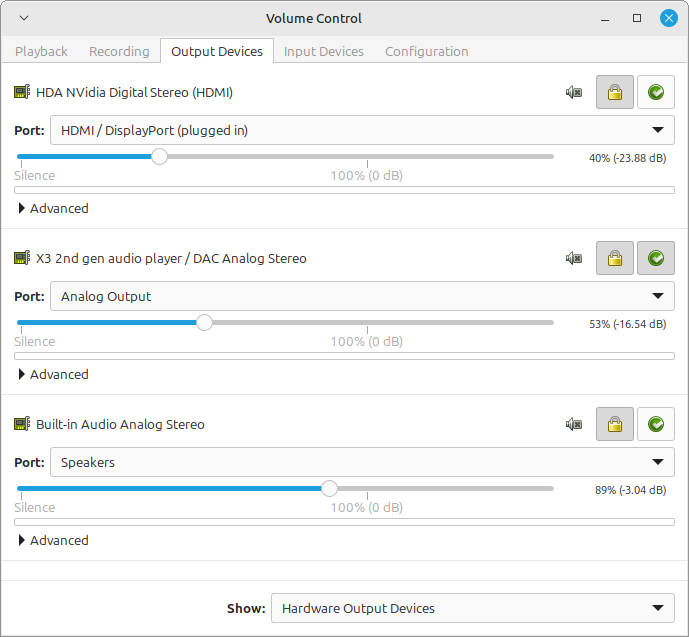Viewport: 689px width, 637px height.
Task: Go to the Configuration tab
Action: click(427, 51)
